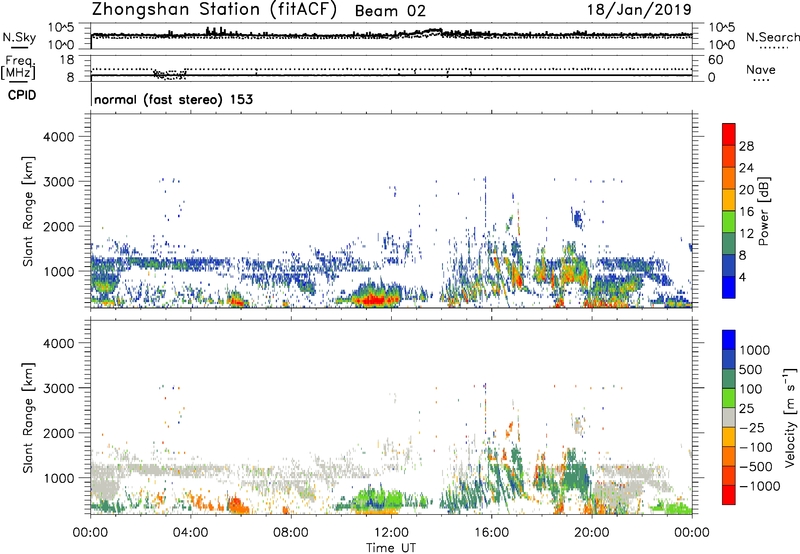The width and height of the screenshot is (800, 554).
Task: Click the red high-power echo near 12:00
Action: (x=375, y=299)
